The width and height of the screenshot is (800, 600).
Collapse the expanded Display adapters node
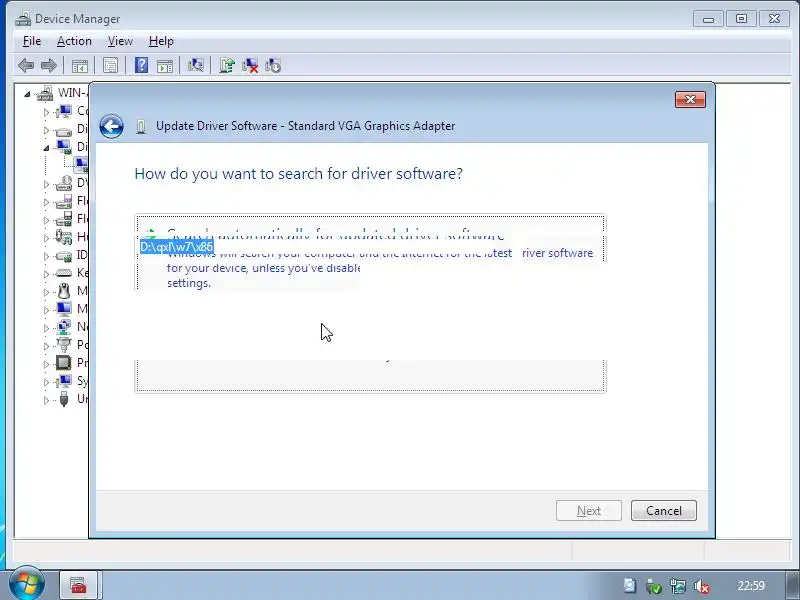(x=46, y=148)
